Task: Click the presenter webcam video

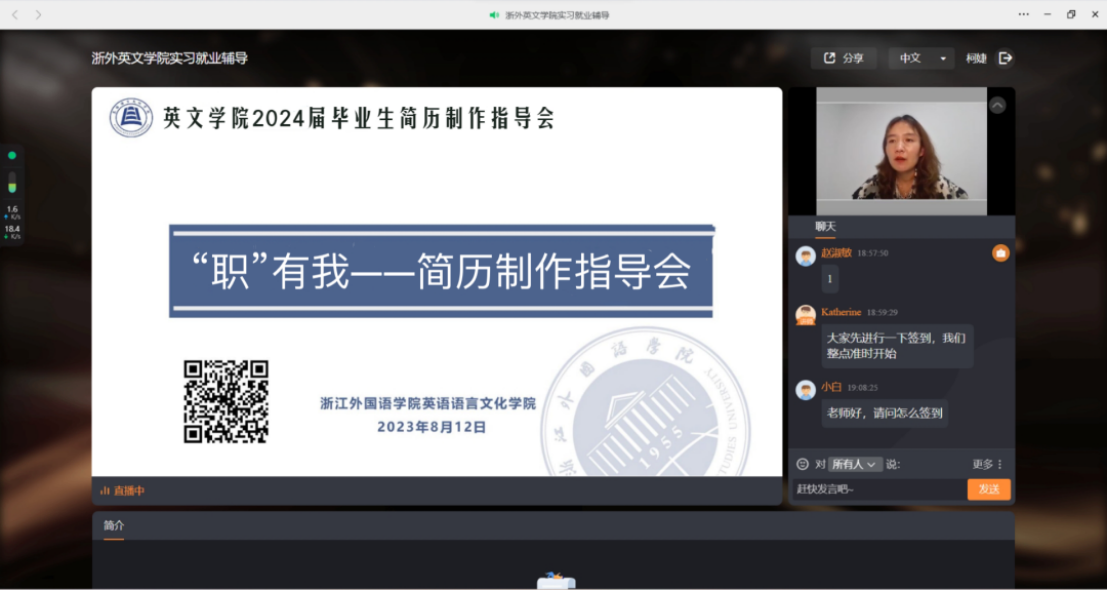Action: click(900, 151)
